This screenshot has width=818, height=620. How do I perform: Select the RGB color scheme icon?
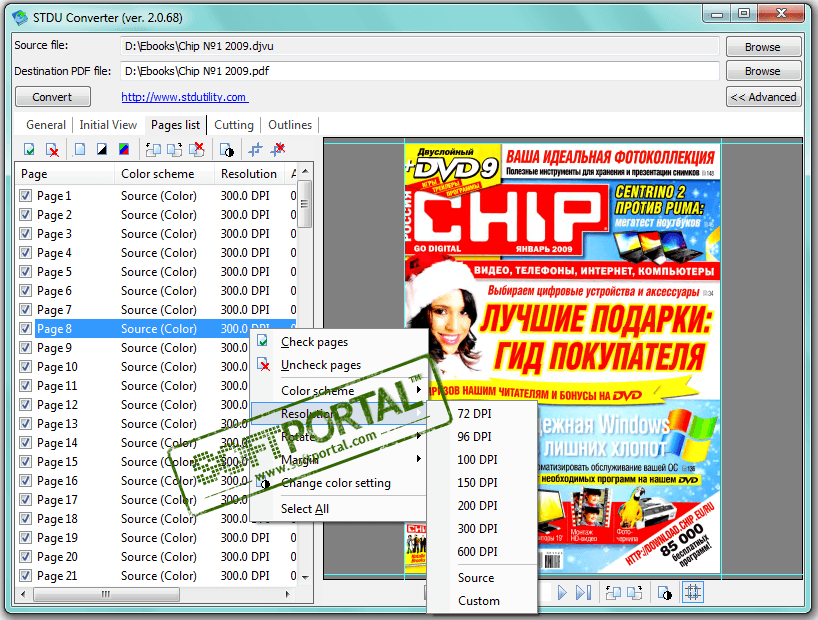pyautogui.click(x=124, y=150)
